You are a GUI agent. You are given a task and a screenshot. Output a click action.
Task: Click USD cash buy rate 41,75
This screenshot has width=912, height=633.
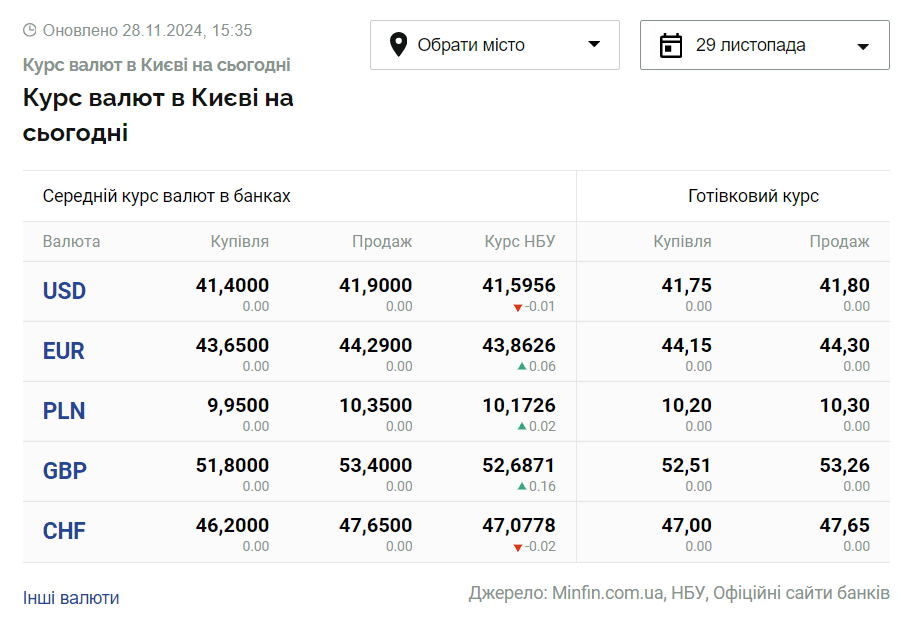687,285
